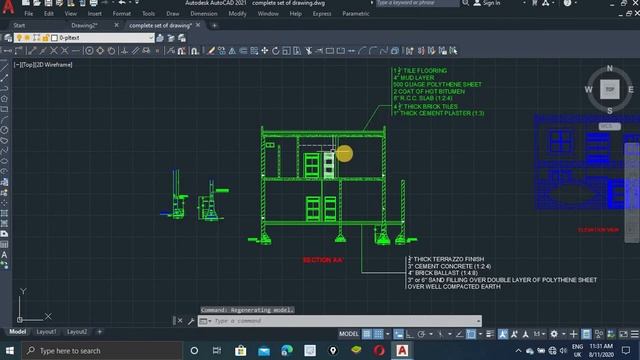Viewport: 640px width, 360px height.
Task: Click the Mirror tool icon
Action: coord(232,51)
